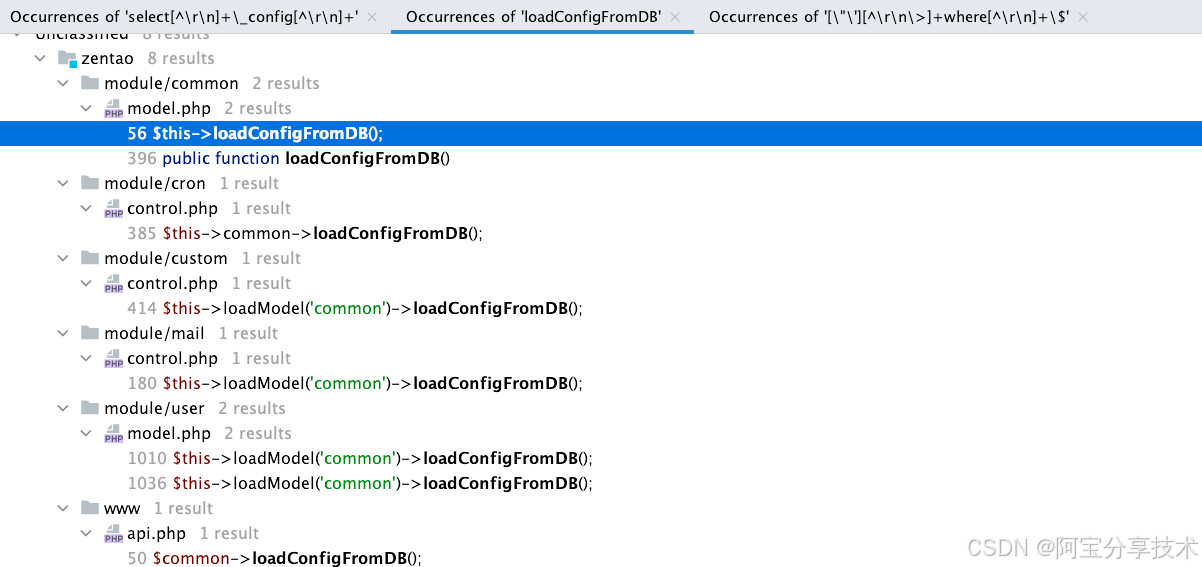Switch to the 'select..._config' occurrences tab
1202x567 pixels.
184,17
